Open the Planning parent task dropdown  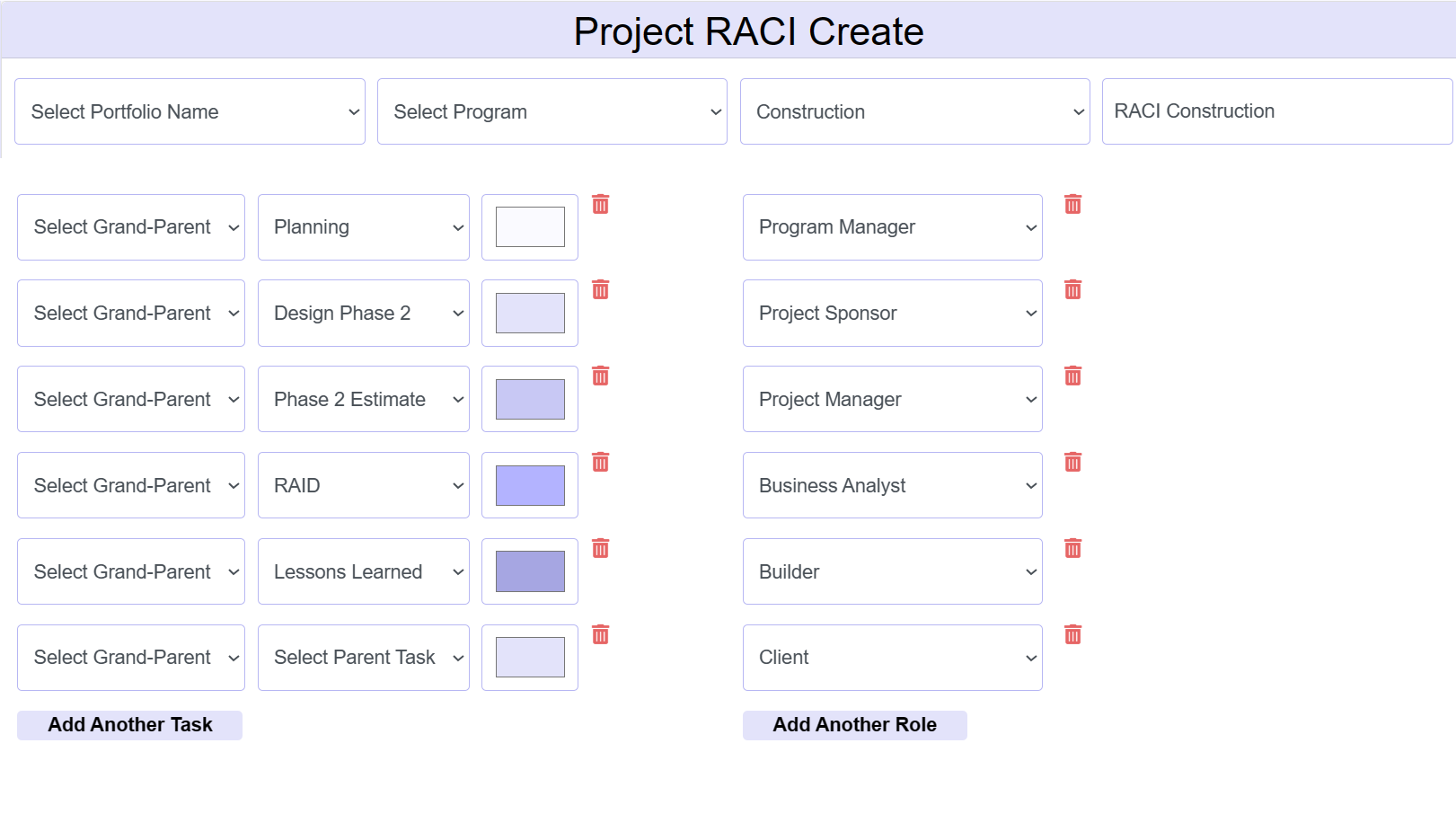point(363,226)
